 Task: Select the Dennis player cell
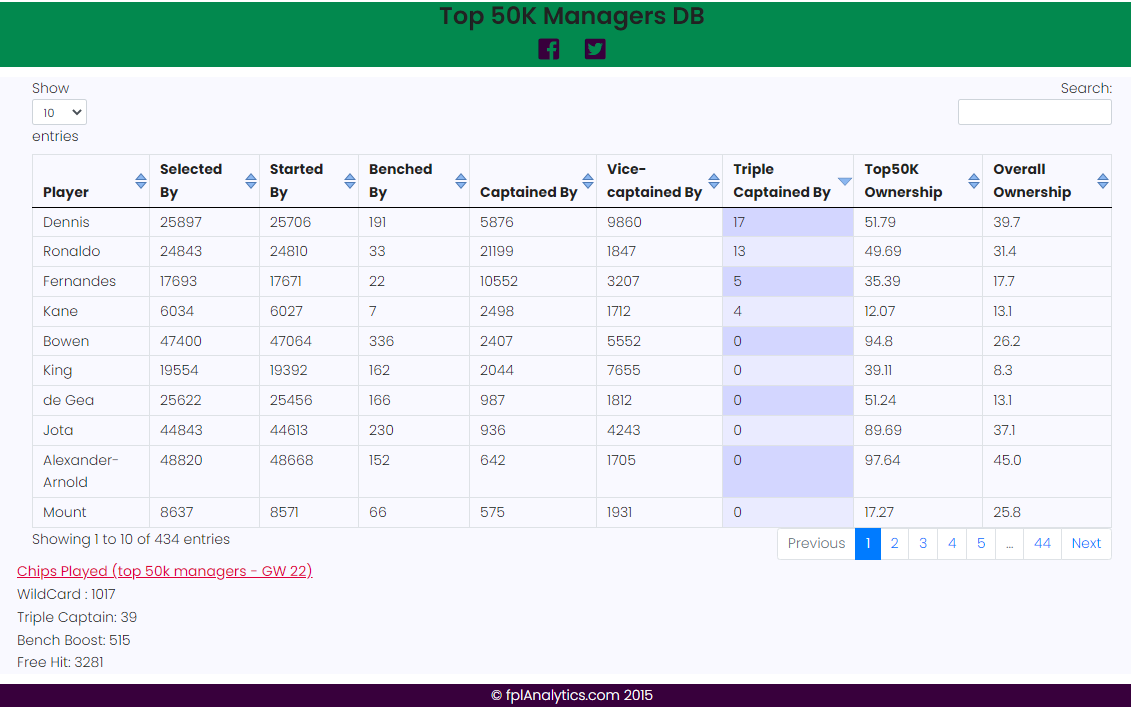point(91,222)
